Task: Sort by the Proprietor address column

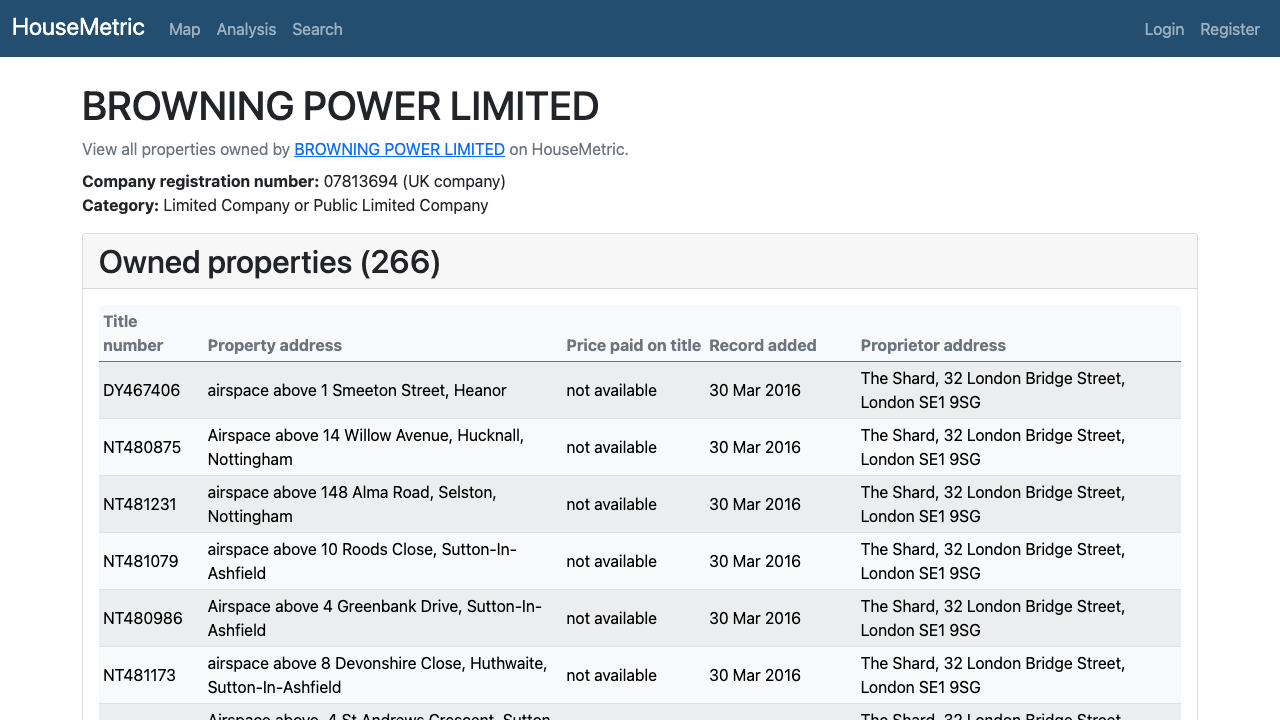Action: click(933, 345)
